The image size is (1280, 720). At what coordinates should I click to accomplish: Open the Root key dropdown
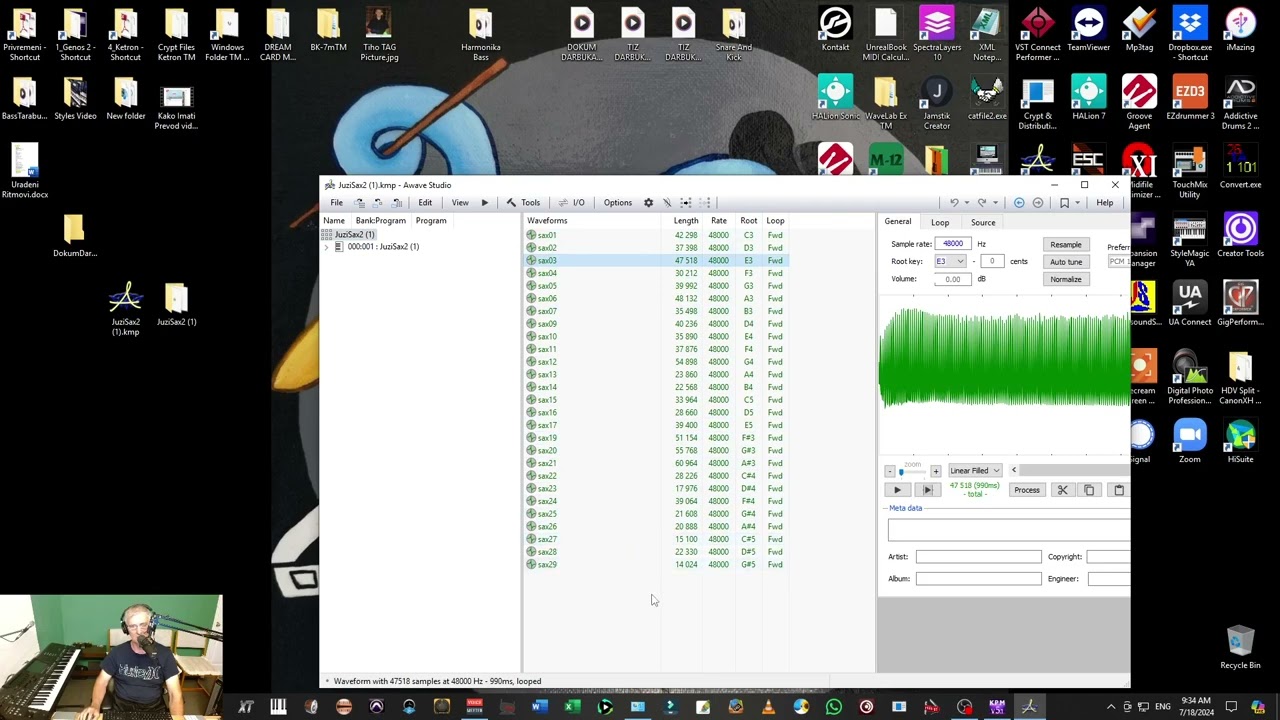click(950, 262)
